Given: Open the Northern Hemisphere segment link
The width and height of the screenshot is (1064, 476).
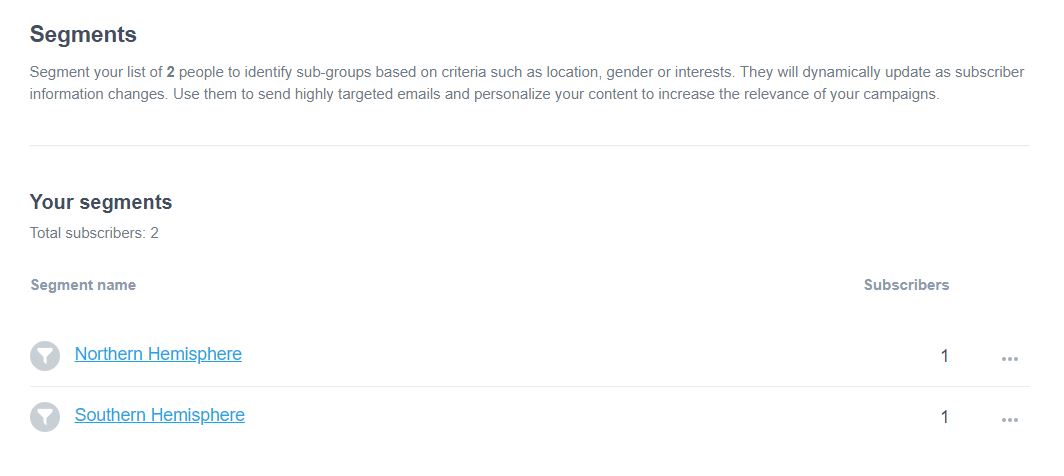Looking at the screenshot, I should pyautogui.click(x=158, y=354).
